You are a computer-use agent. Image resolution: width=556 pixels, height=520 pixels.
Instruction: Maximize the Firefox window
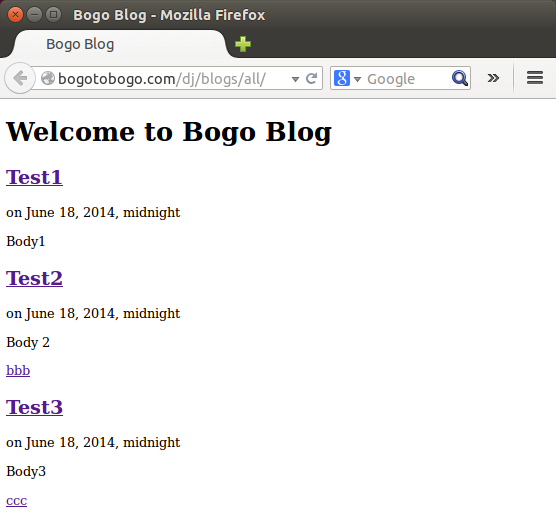(54, 15)
